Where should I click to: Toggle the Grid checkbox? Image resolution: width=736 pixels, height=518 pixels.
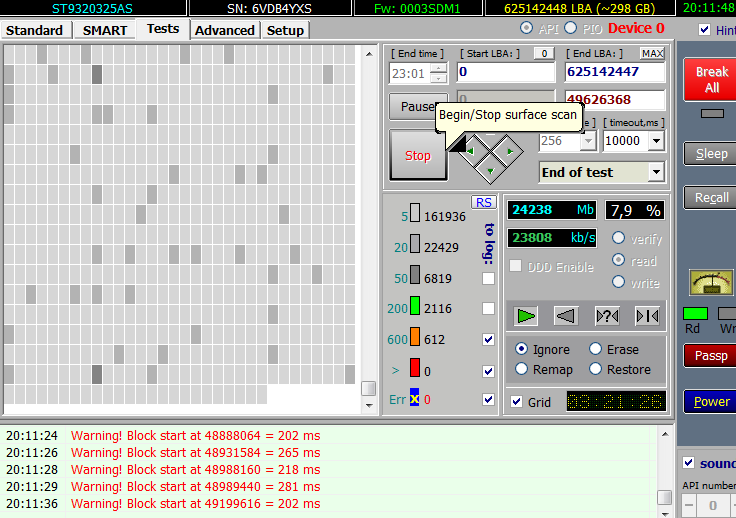tap(516, 402)
